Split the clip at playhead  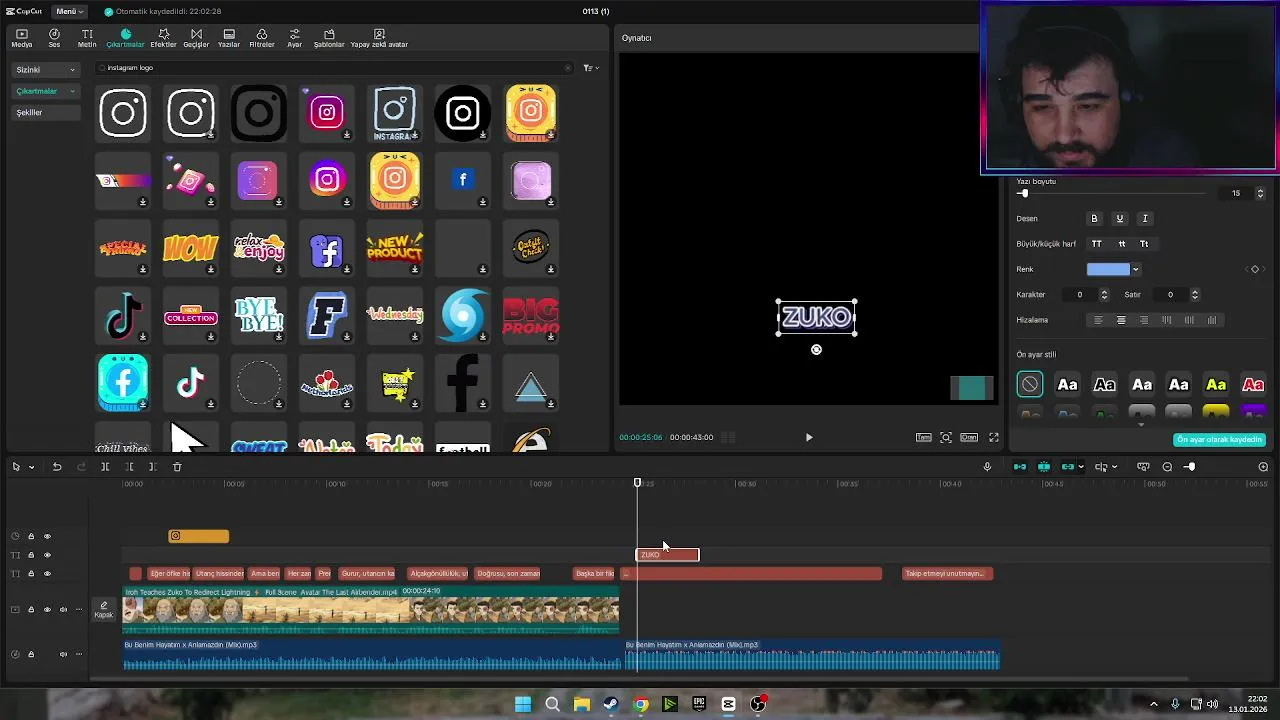click(105, 467)
